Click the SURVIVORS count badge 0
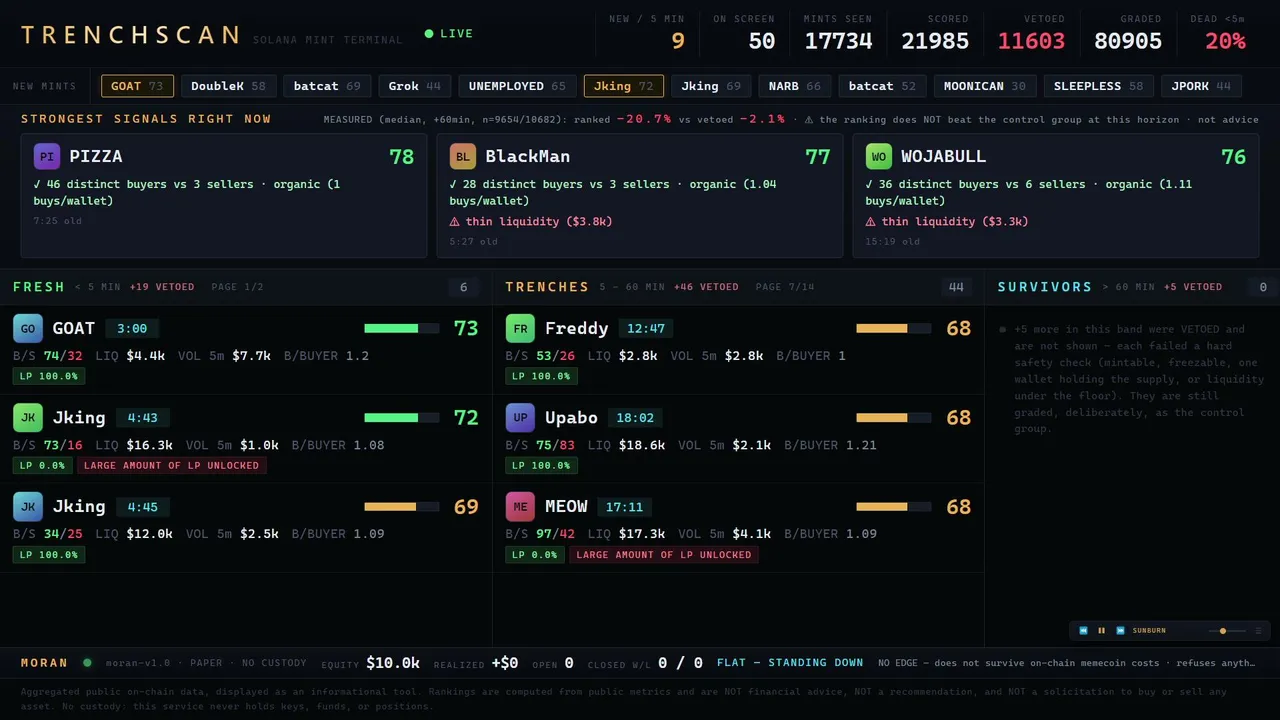 (1263, 287)
